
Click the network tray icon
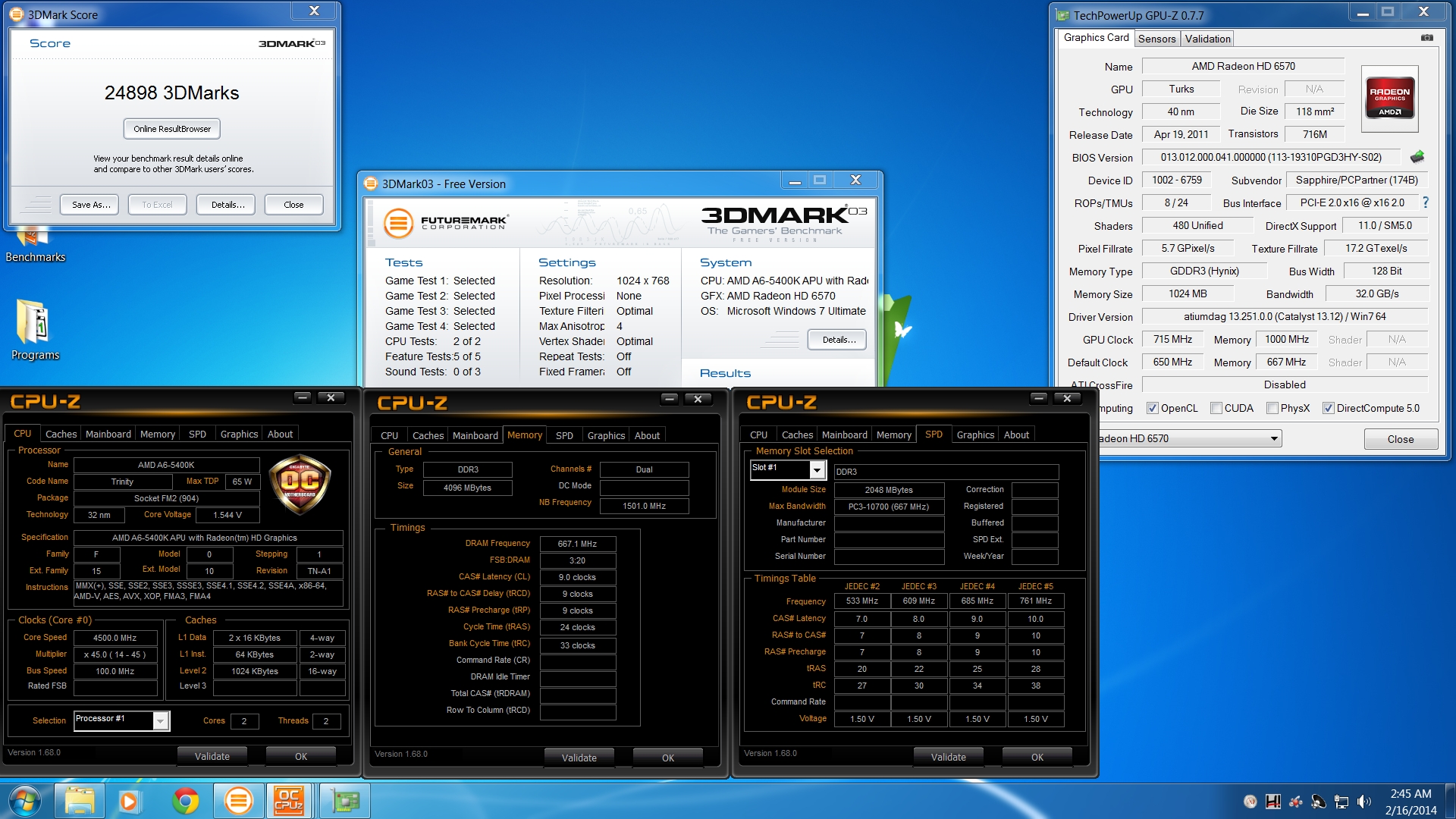(1341, 802)
